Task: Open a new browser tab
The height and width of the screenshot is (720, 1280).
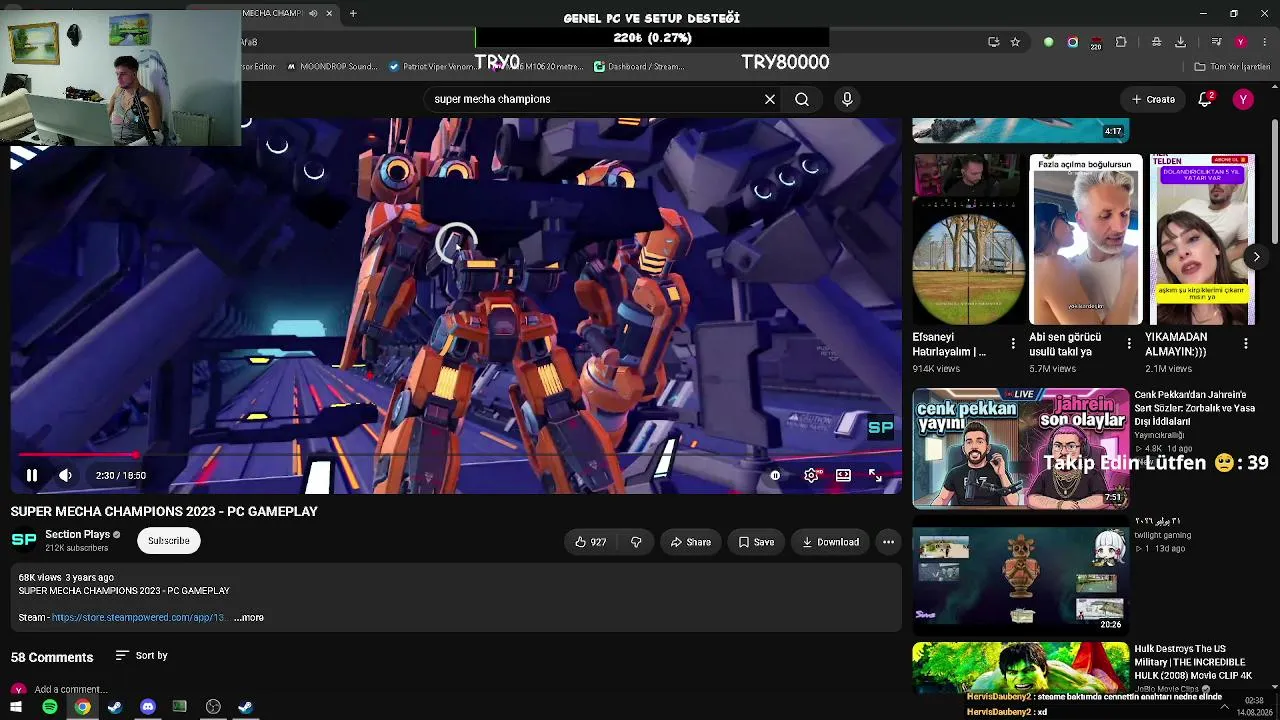Action: point(353,13)
